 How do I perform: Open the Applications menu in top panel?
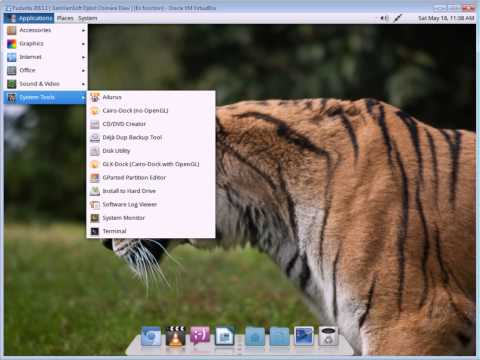tap(29, 18)
